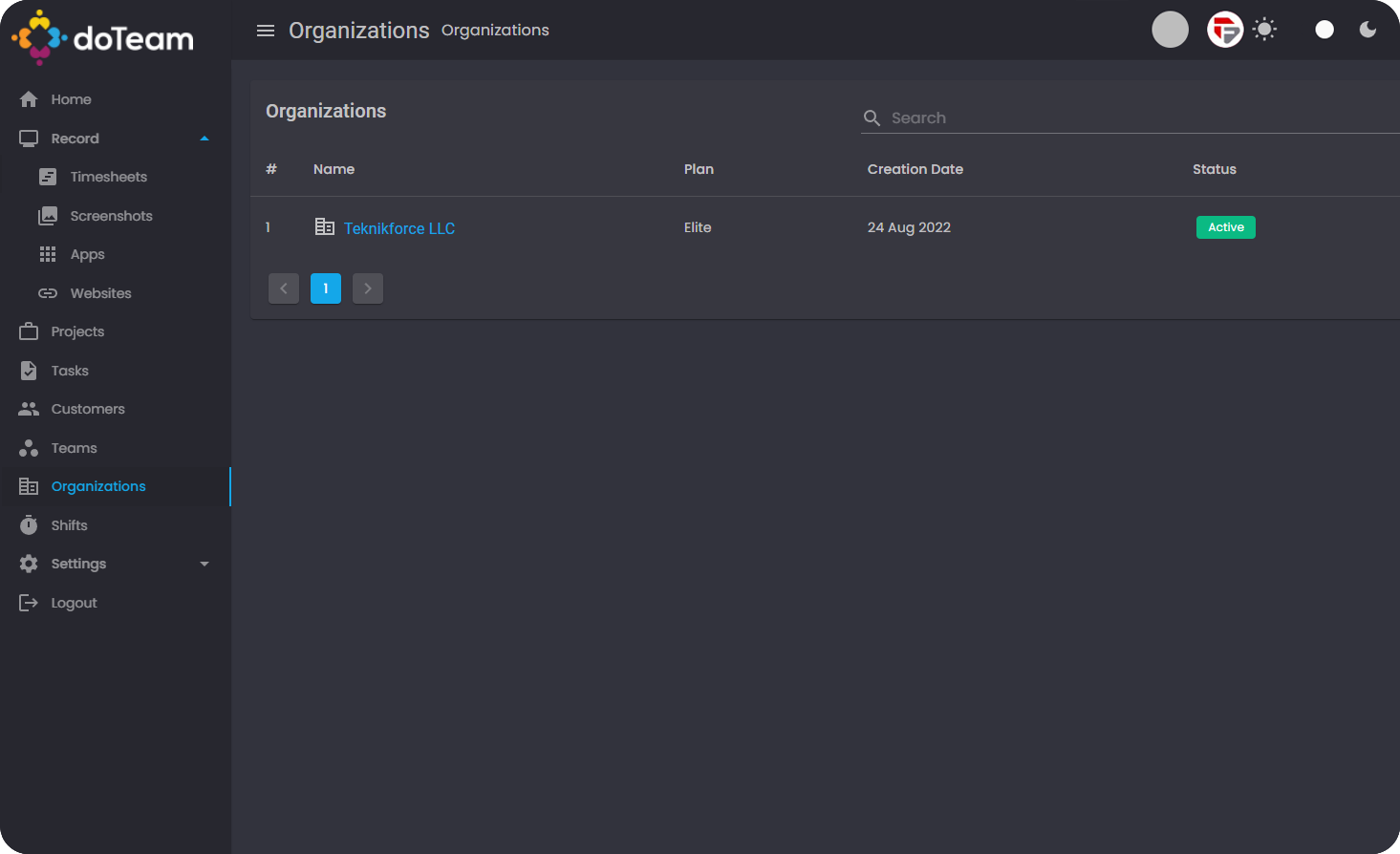Click the doTeam logo
The image size is (1400, 854).
tap(103, 37)
